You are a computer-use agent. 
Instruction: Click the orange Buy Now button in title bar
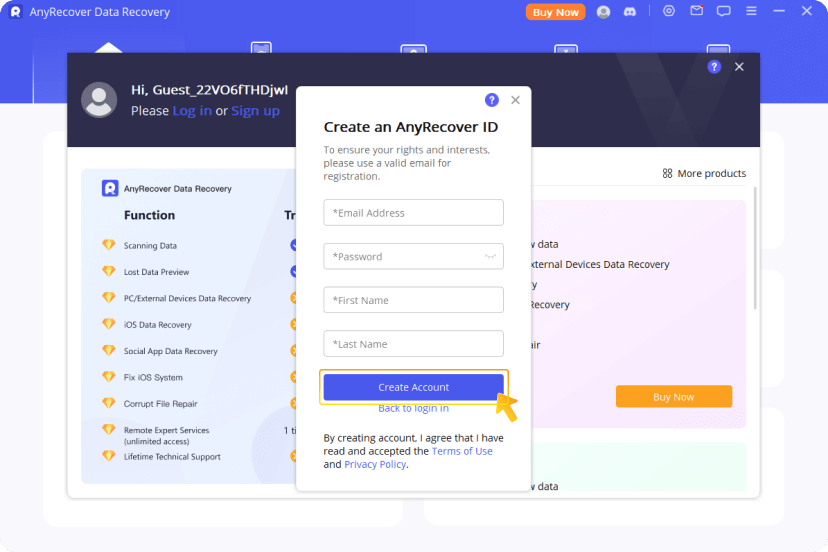[555, 12]
